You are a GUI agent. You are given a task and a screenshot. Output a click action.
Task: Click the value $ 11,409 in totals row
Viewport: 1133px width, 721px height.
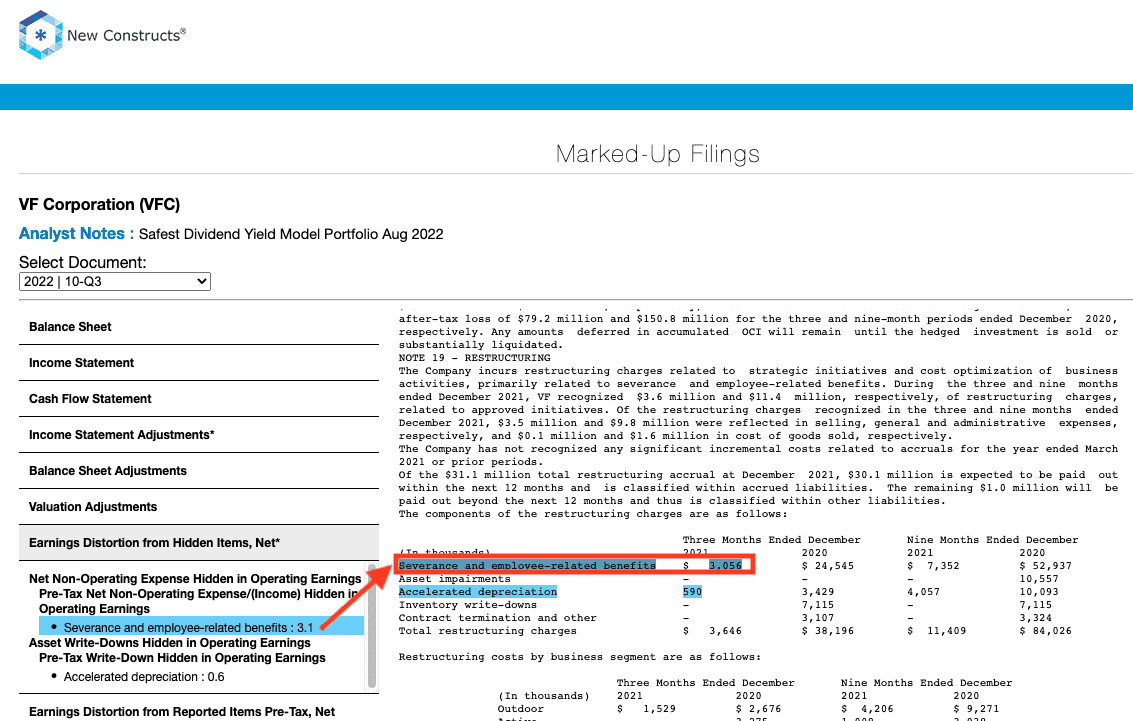point(936,631)
